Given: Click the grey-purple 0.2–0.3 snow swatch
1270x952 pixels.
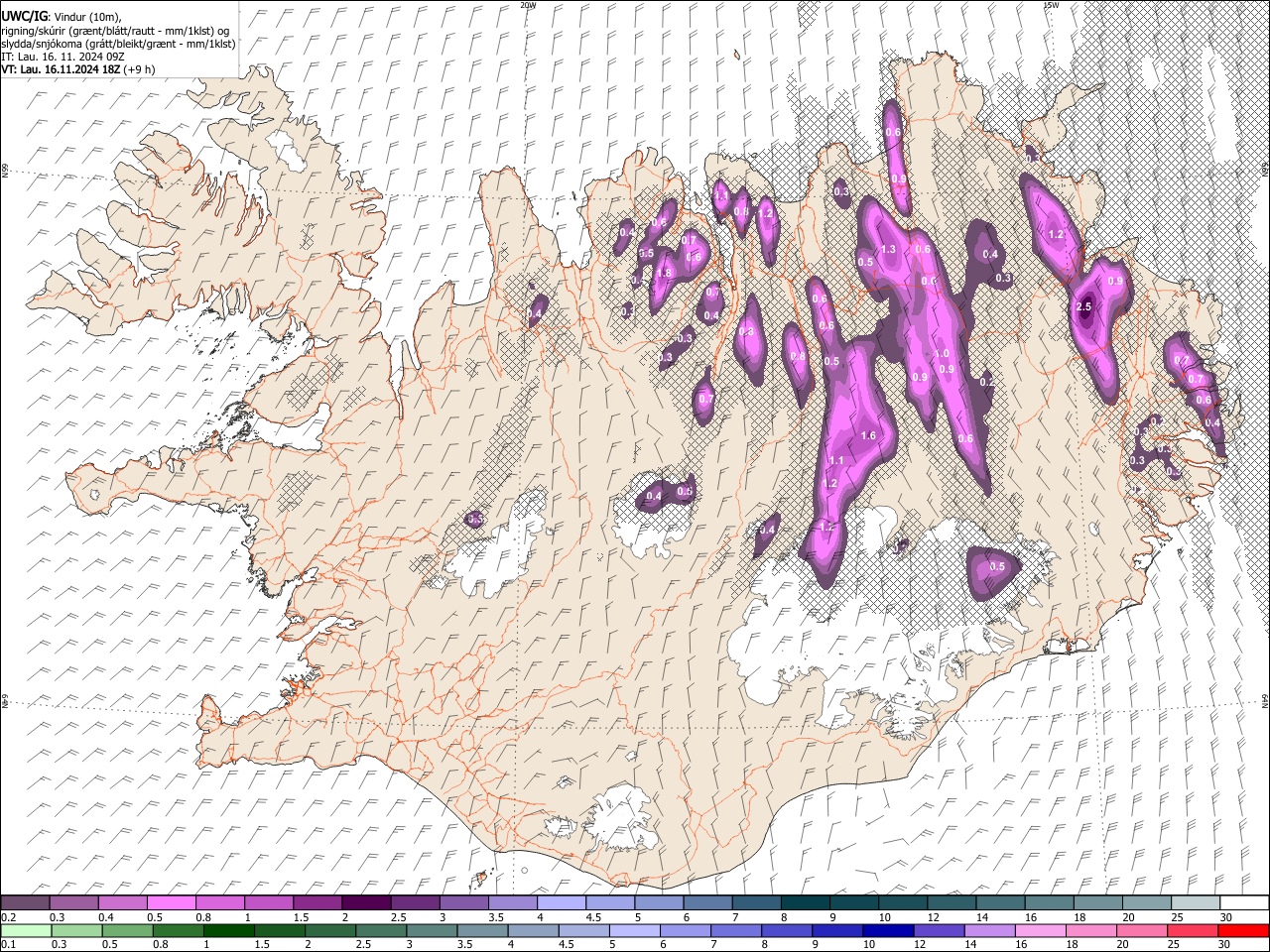Looking at the screenshot, I should [25, 903].
